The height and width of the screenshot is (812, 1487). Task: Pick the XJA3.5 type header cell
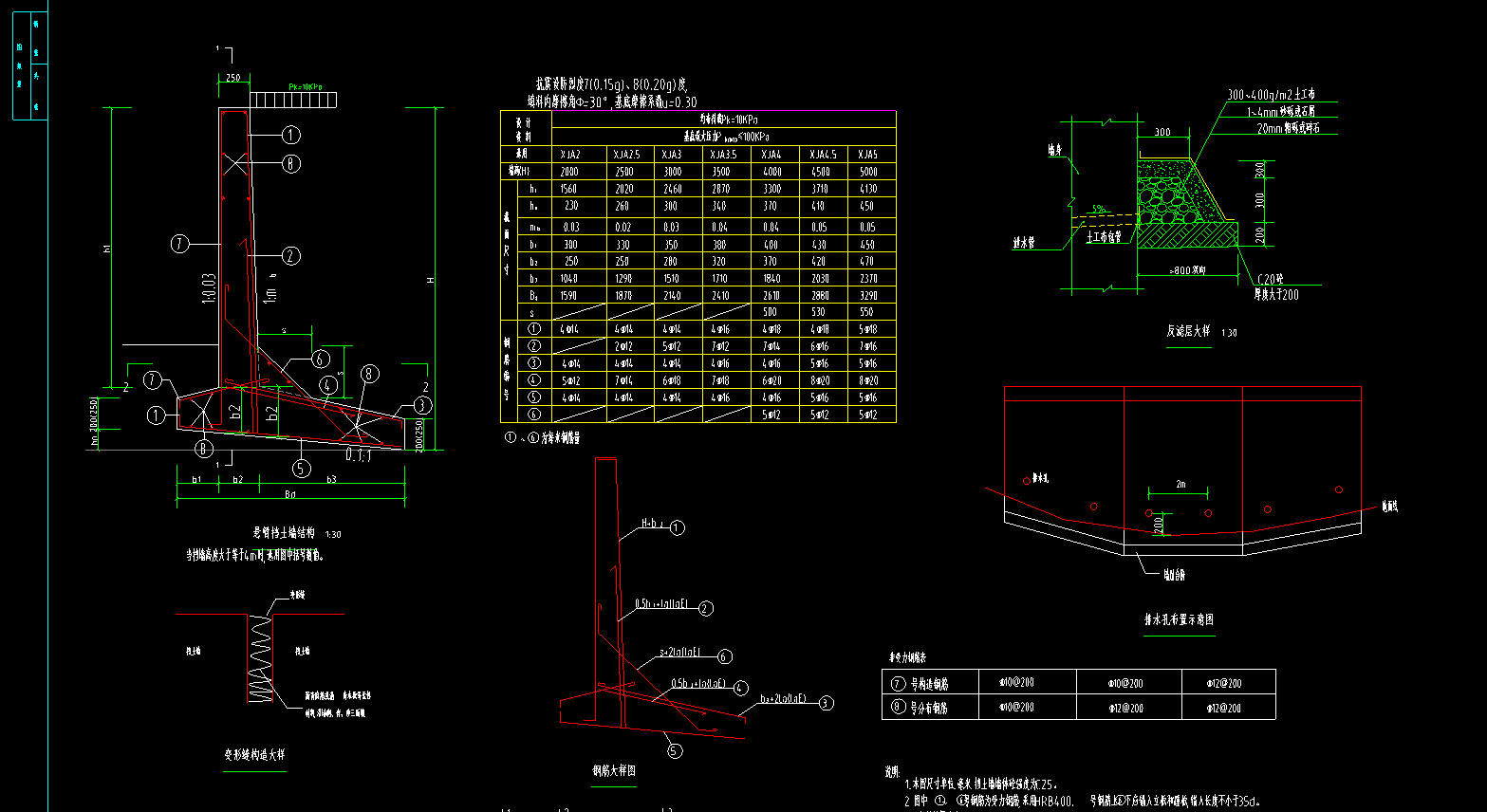click(722, 155)
